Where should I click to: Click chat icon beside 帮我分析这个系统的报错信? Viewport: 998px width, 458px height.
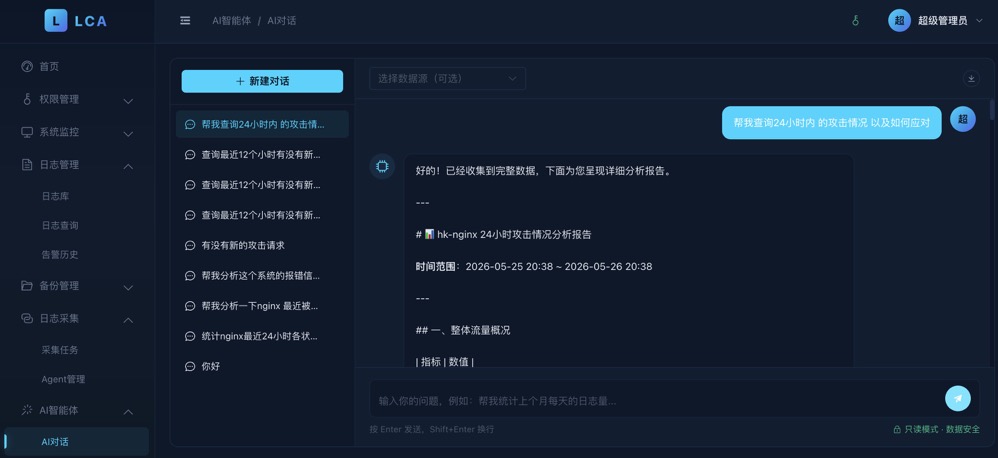(x=190, y=275)
